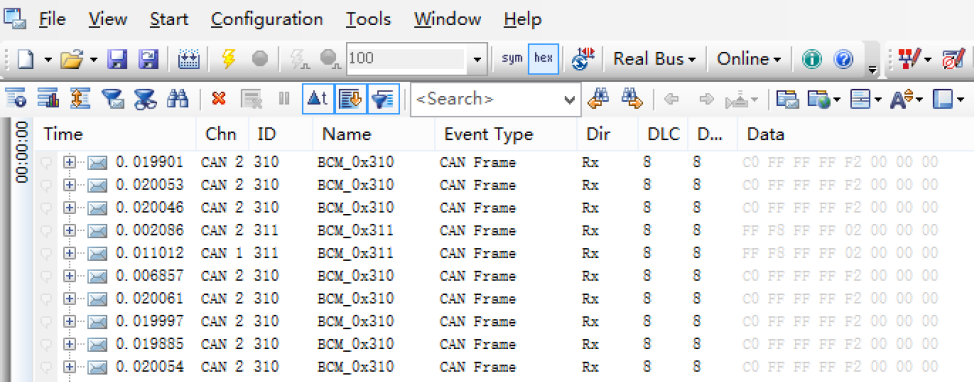Click the binoculars Find icon
The image size is (974, 384).
[178, 98]
